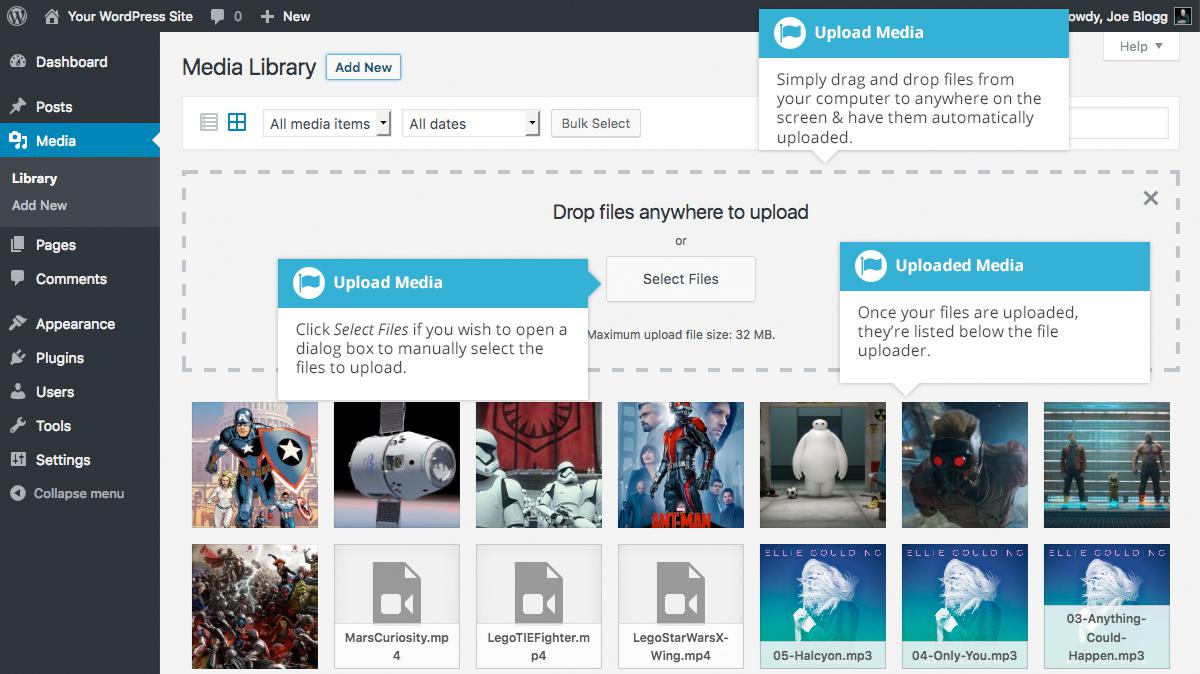Select the LegoTIEFighter.mp4 video item
Screen dimensions: 1200x674
click(539, 607)
